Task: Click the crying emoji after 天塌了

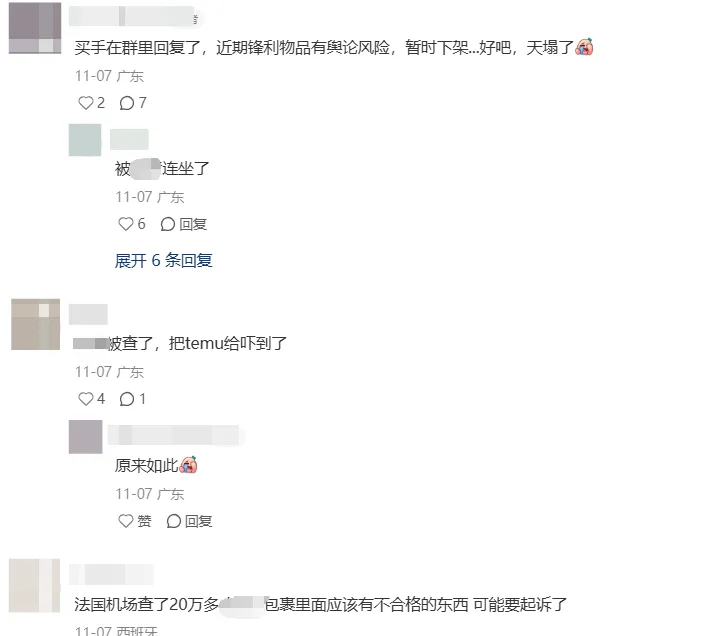Action: point(584,47)
